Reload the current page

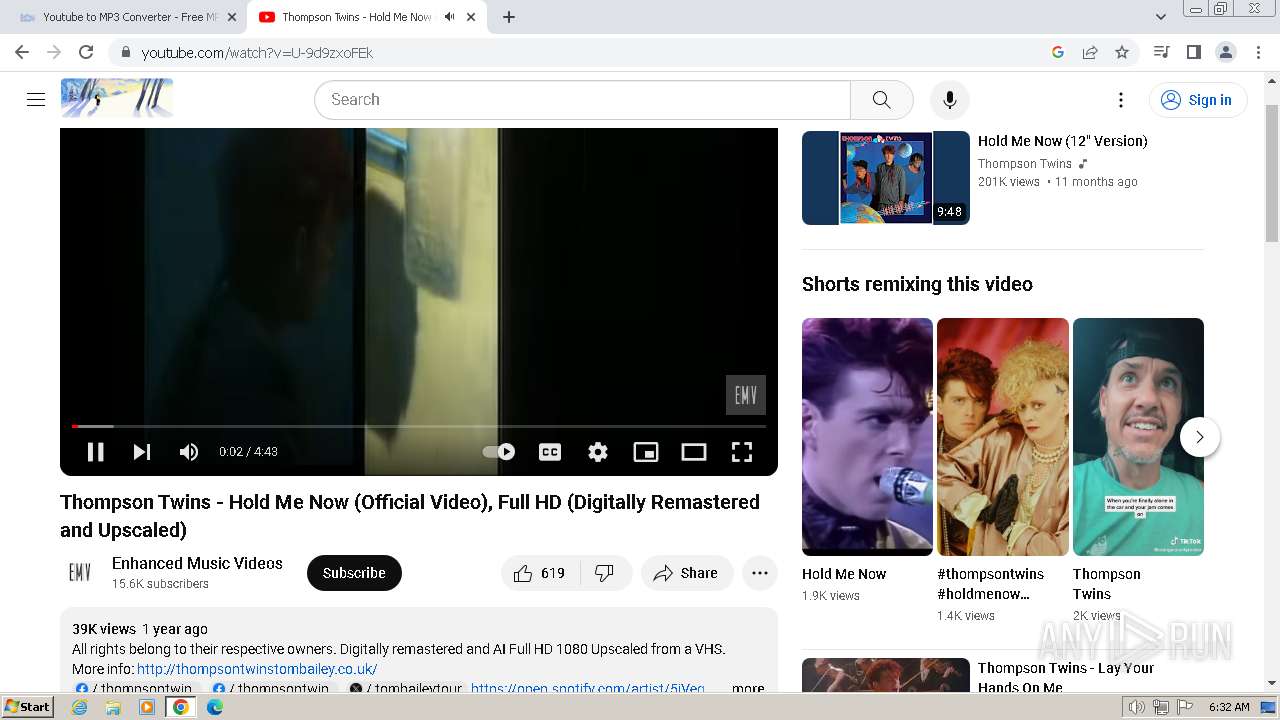(86, 52)
